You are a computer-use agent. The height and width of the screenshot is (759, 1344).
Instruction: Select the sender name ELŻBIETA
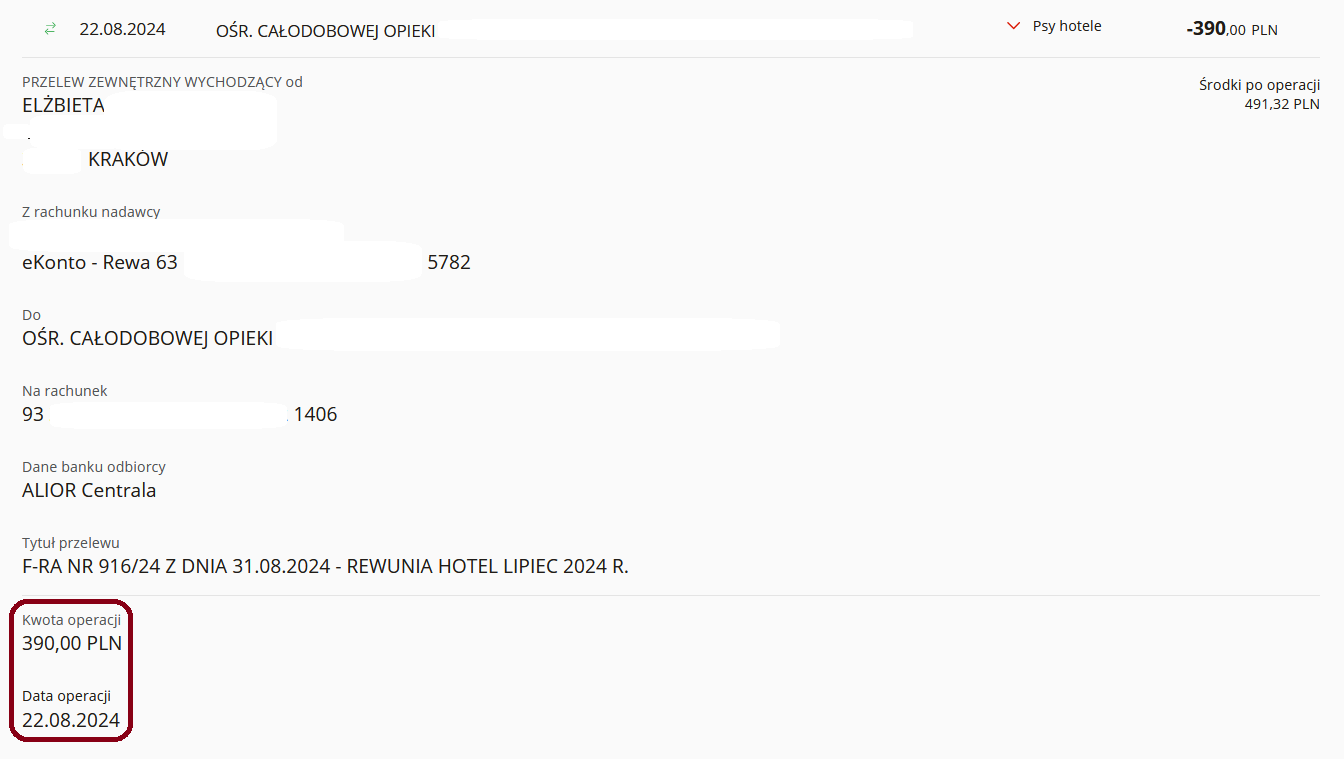63,105
